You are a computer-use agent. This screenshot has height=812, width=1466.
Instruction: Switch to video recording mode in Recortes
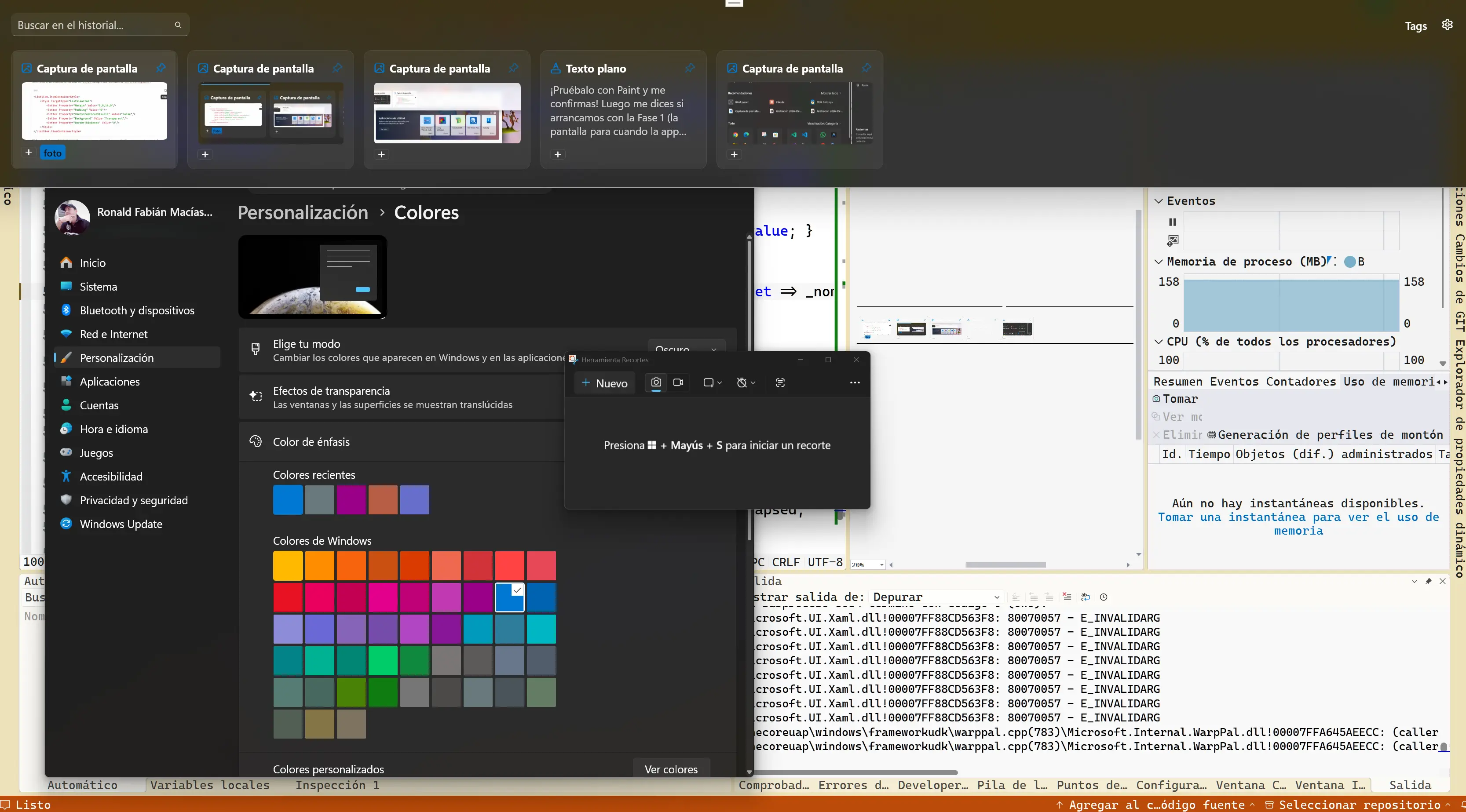click(x=678, y=382)
